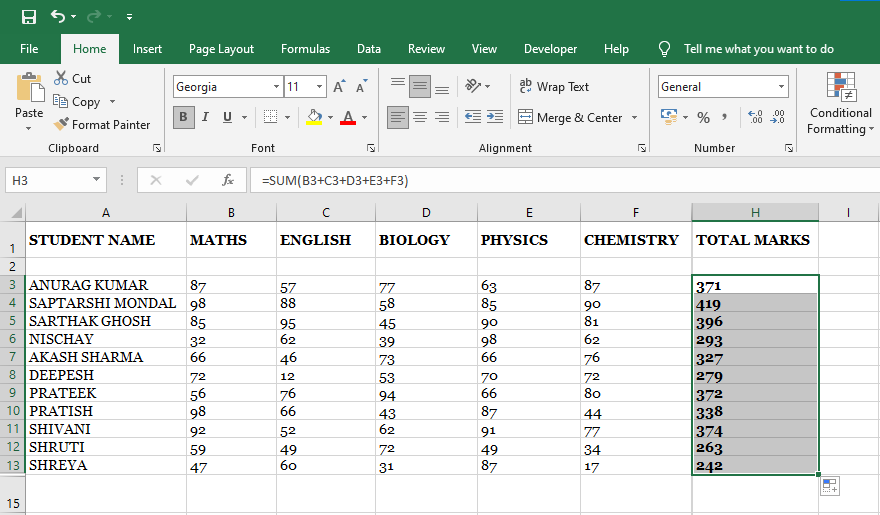Click the yellow Fill Color bucket

pyautogui.click(x=314, y=117)
